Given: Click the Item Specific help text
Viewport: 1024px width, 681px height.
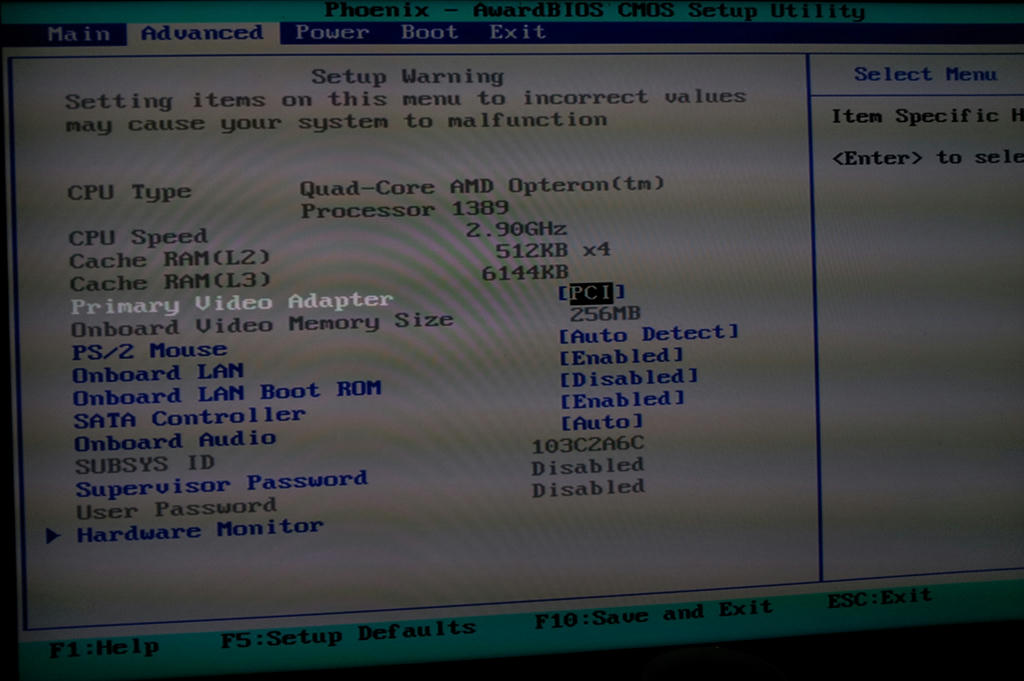Looking at the screenshot, I should point(927,116).
